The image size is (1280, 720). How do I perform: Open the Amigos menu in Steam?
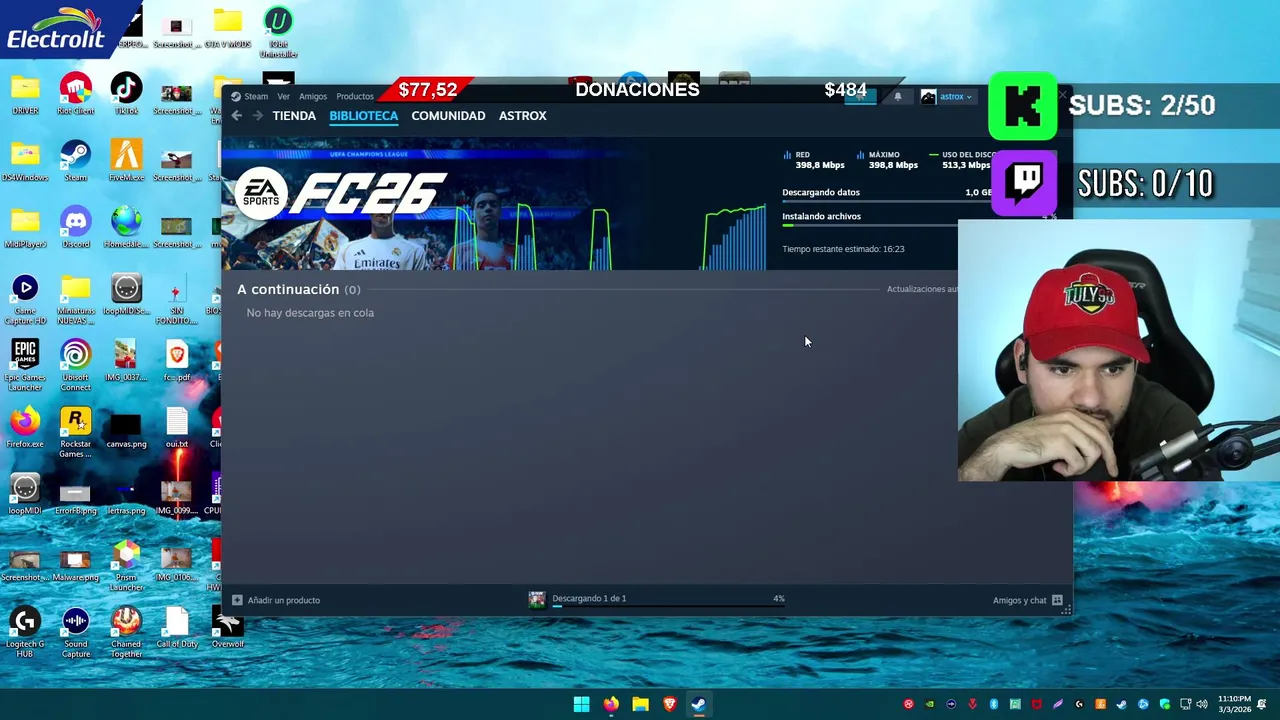[313, 97]
